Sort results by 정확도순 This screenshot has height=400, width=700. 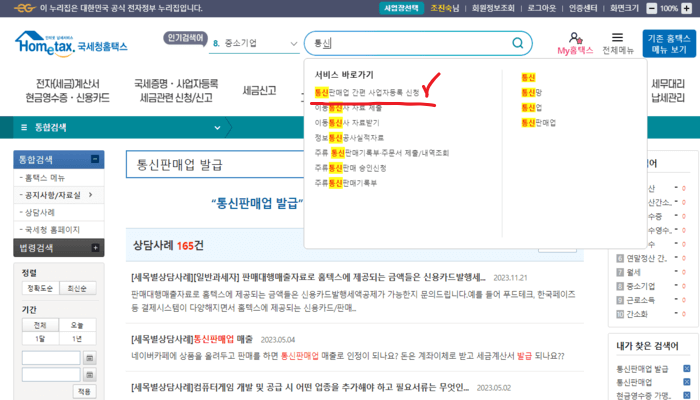pos(40,288)
